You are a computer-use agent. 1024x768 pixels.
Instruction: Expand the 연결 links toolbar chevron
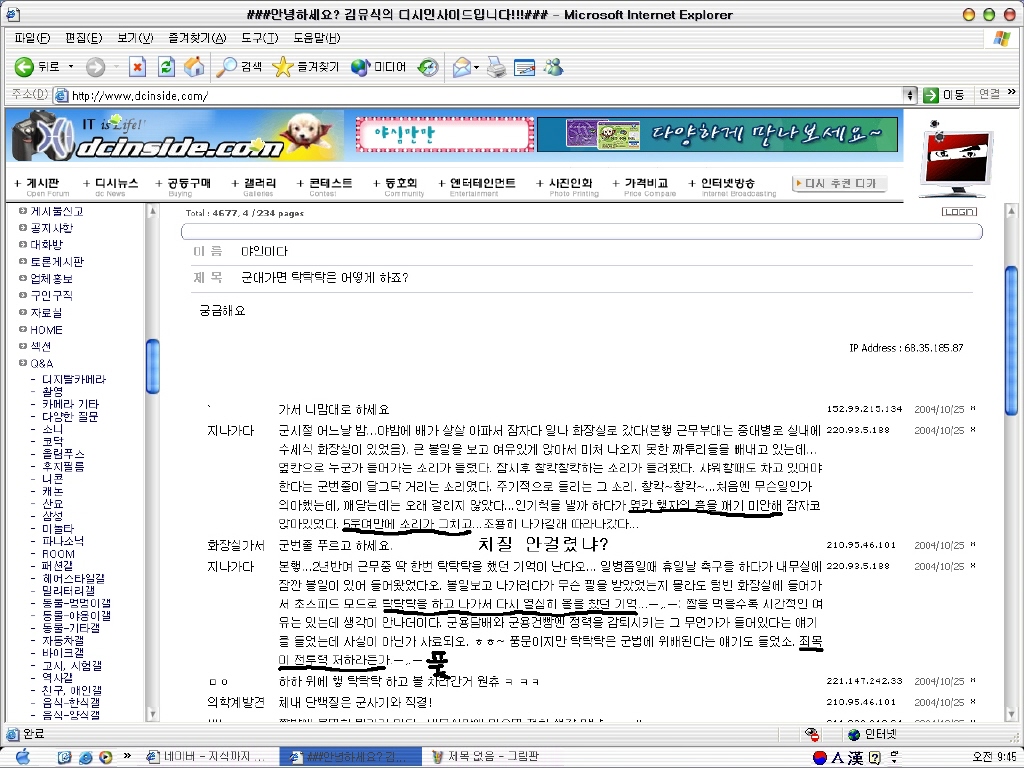pyautogui.click(x=1012, y=93)
